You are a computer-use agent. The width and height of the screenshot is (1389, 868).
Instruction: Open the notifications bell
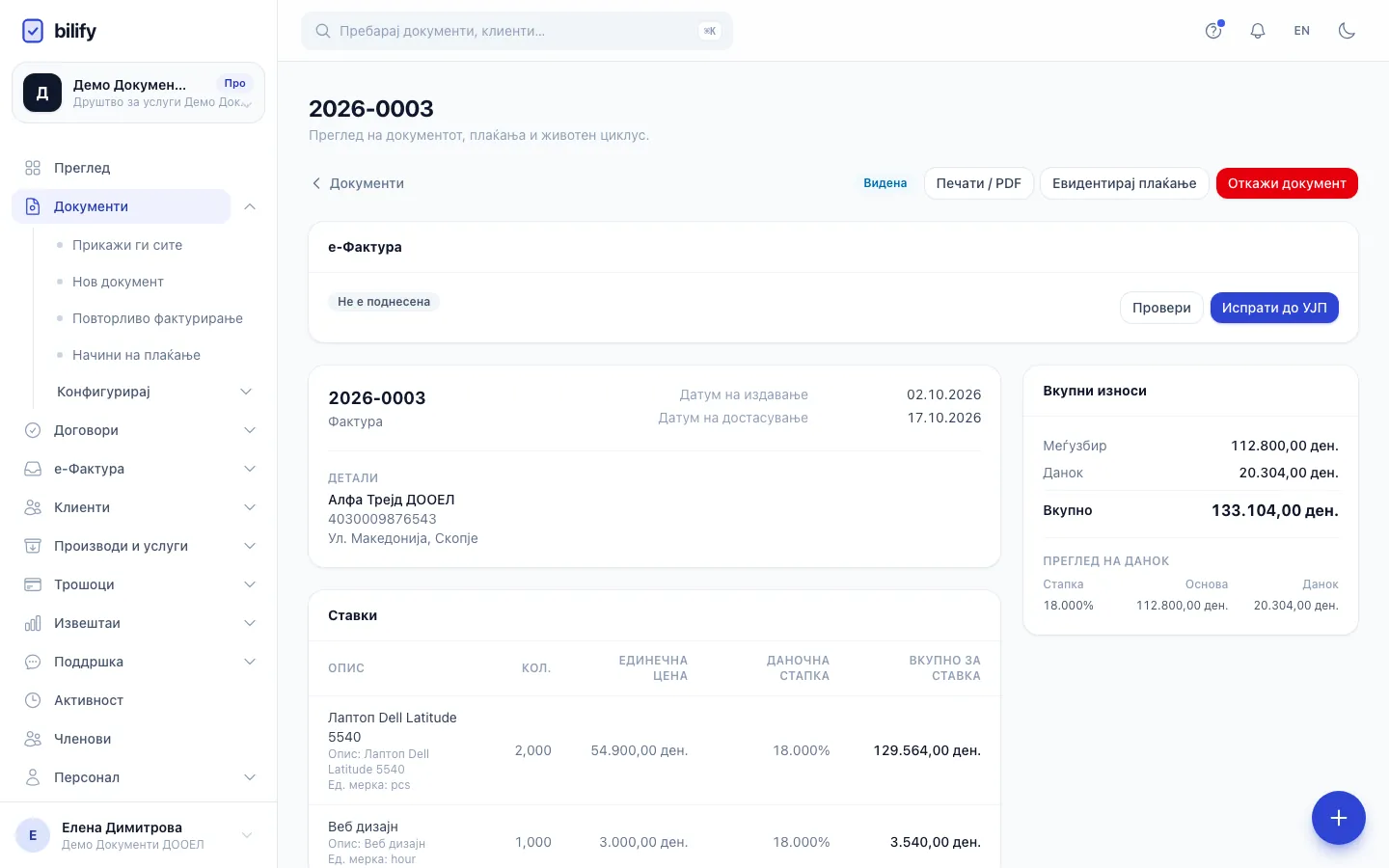coord(1258,31)
